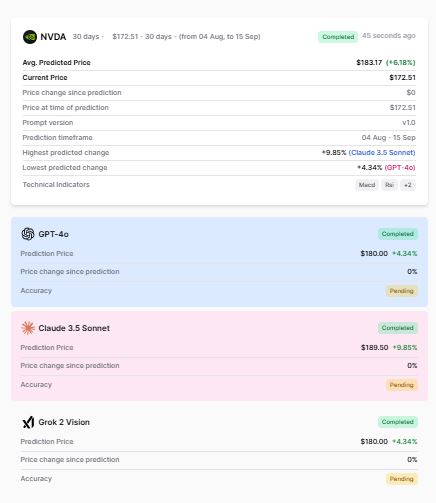Click the $183.17 average predicted price

tap(369, 63)
